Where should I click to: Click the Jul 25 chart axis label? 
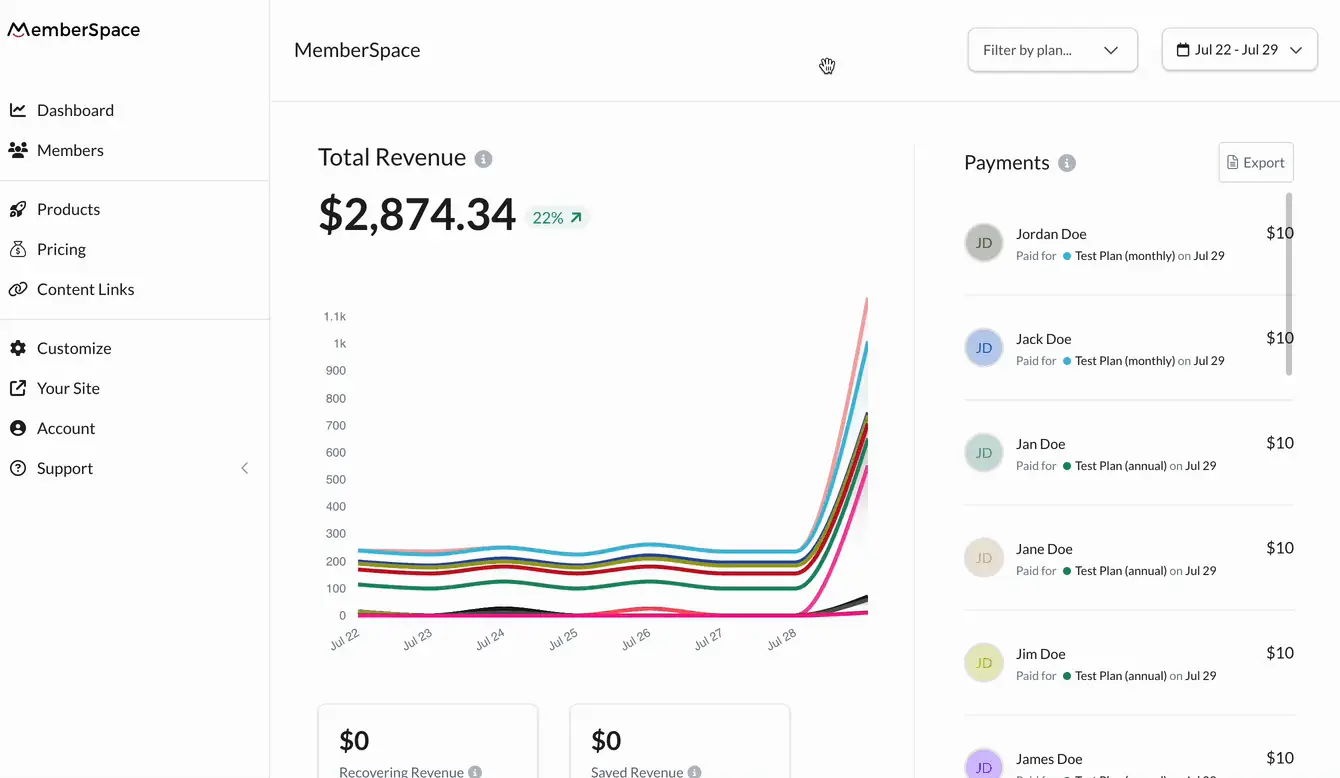pyautogui.click(x=563, y=640)
